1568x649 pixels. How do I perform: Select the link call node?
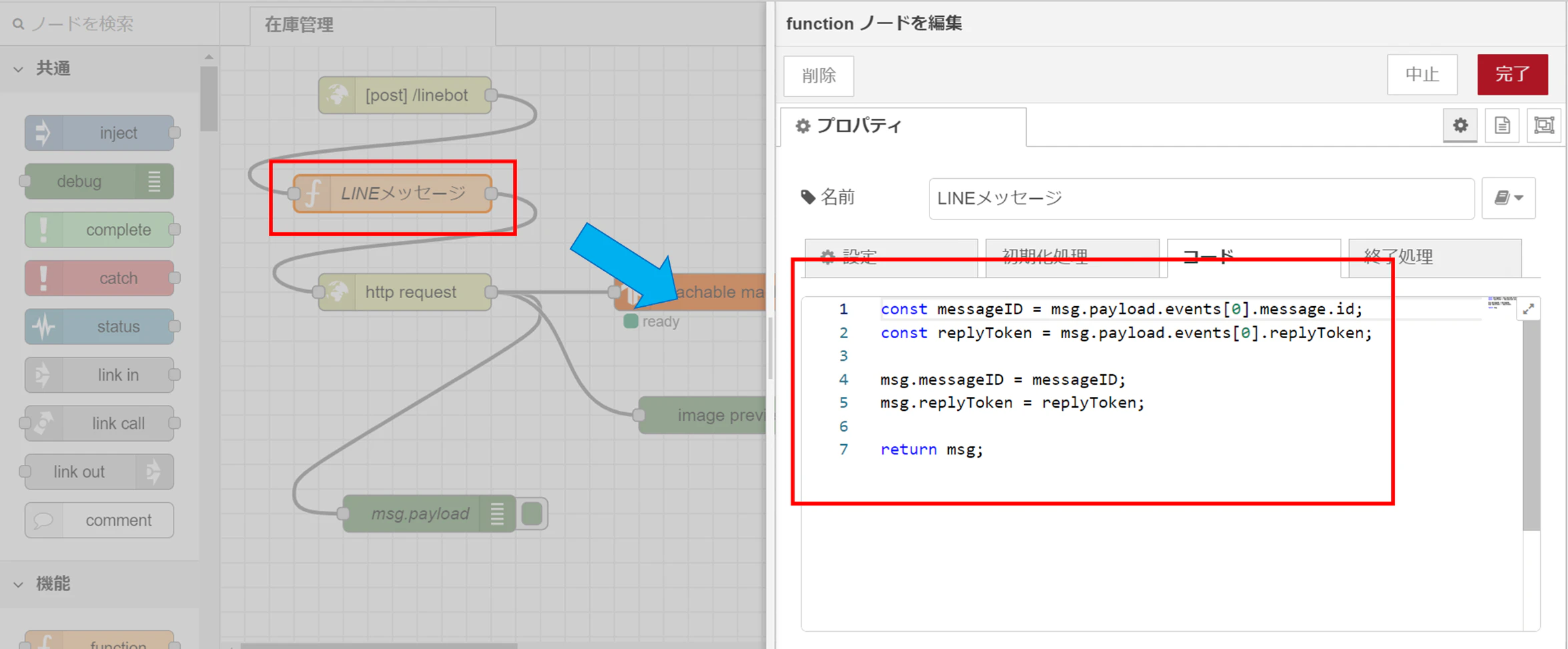(x=99, y=424)
